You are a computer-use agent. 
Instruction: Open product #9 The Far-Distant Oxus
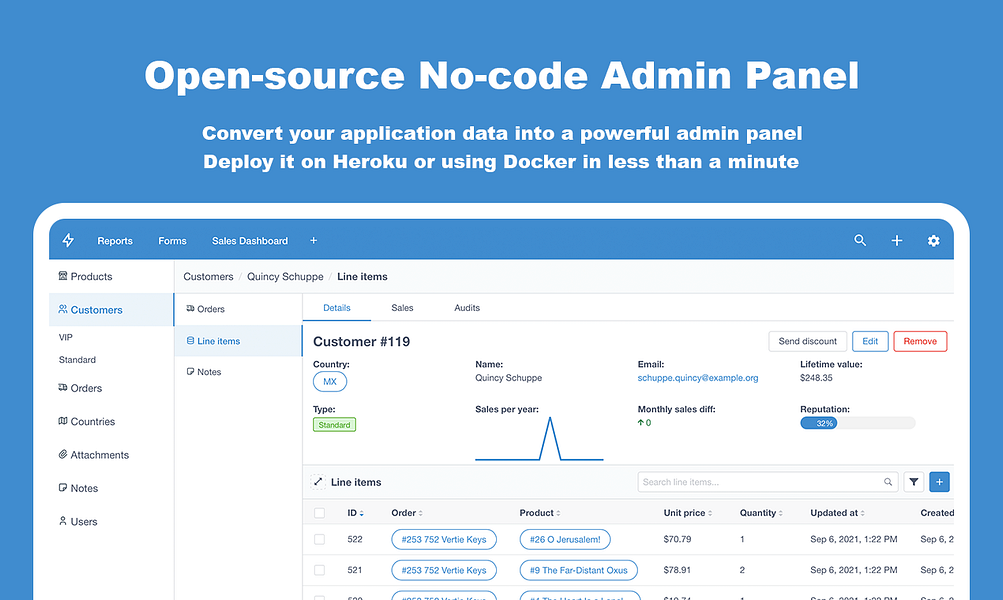578,570
